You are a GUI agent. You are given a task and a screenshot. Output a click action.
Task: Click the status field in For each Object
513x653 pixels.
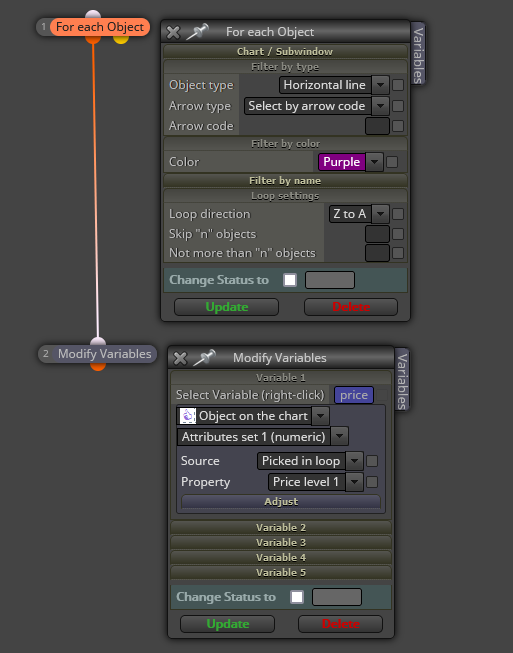330,280
